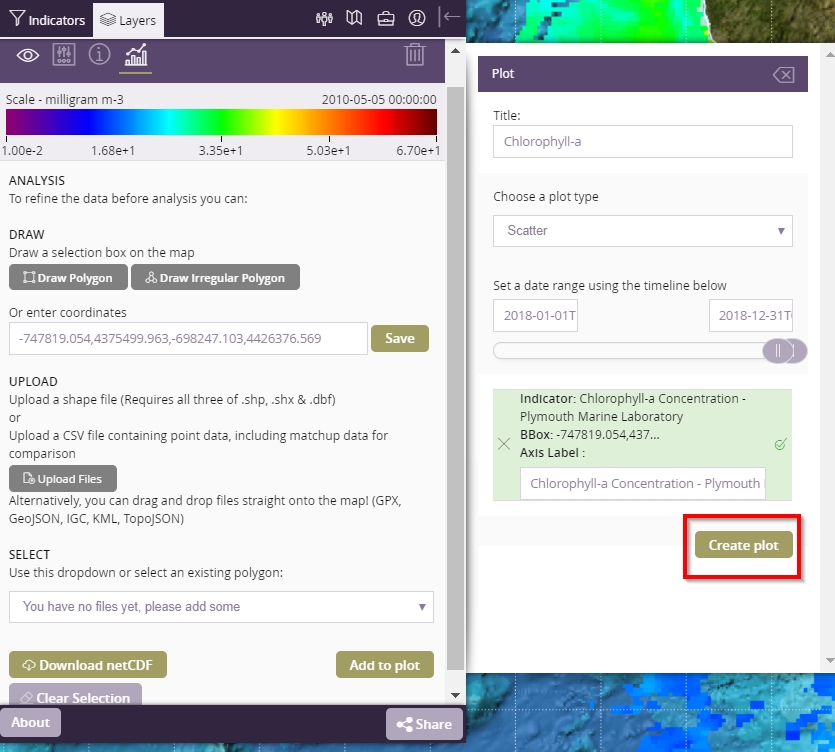Image resolution: width=835 pixels, height=752 pixels.
Task: Click left panel scrollbar up arrow
Action: 455,51
